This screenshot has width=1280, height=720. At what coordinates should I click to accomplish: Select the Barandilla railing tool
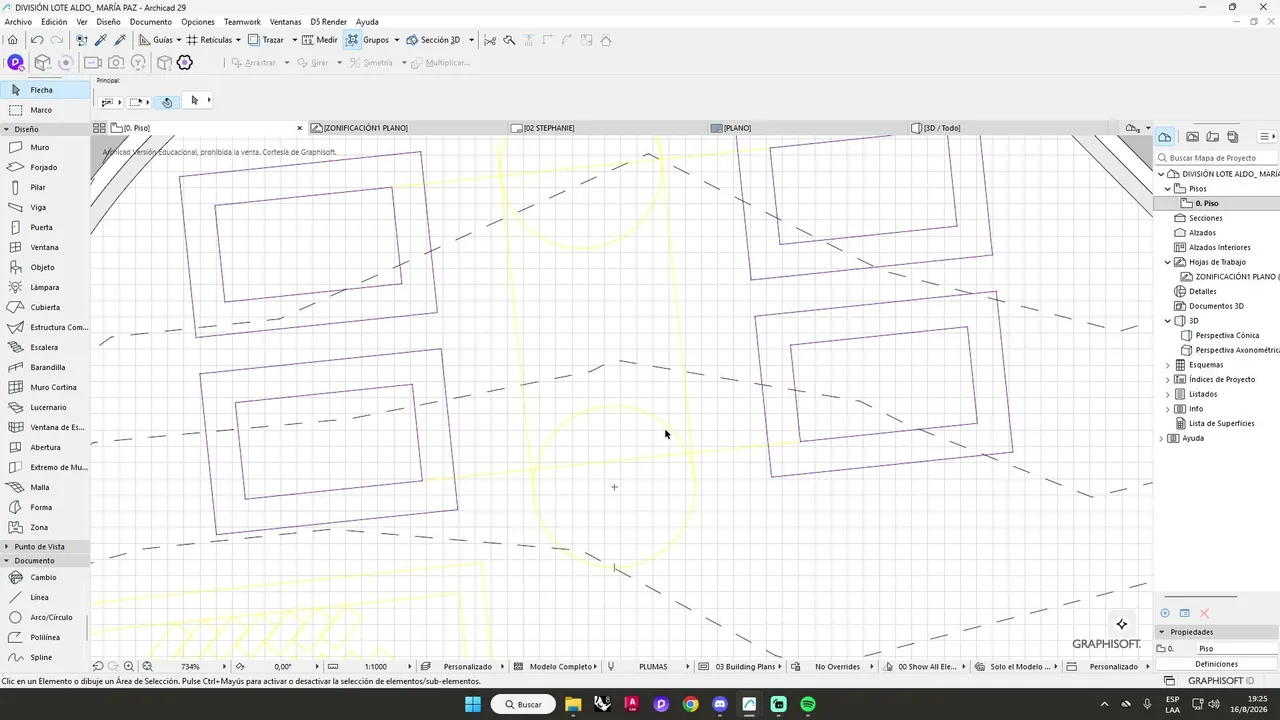45,367
